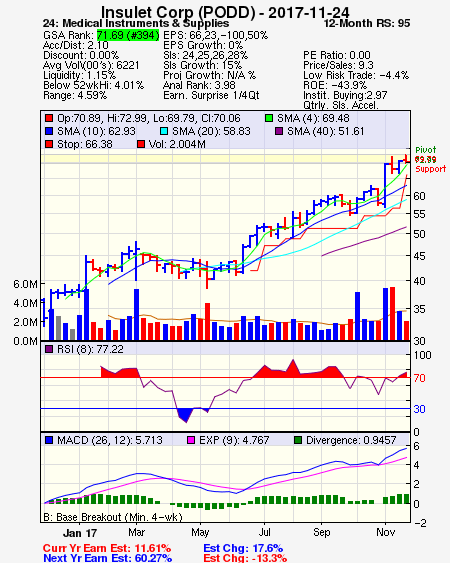Click the highlighted GSA Rank value 71.69 (#394)
The image size is (450, 563).
(x=128, y=35)
